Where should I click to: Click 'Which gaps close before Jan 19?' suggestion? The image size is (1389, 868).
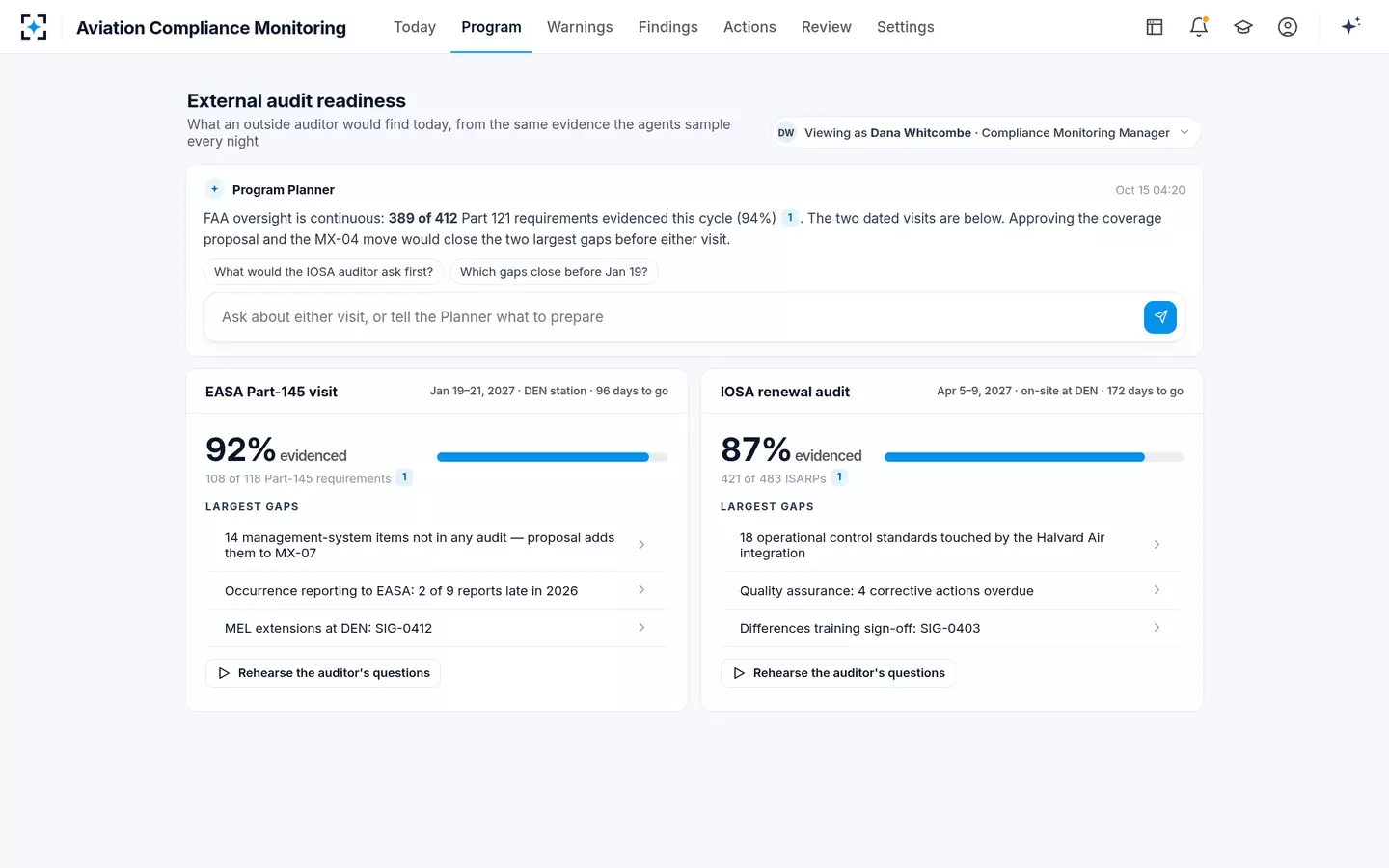pyautogui.click(x=554, y=272)
